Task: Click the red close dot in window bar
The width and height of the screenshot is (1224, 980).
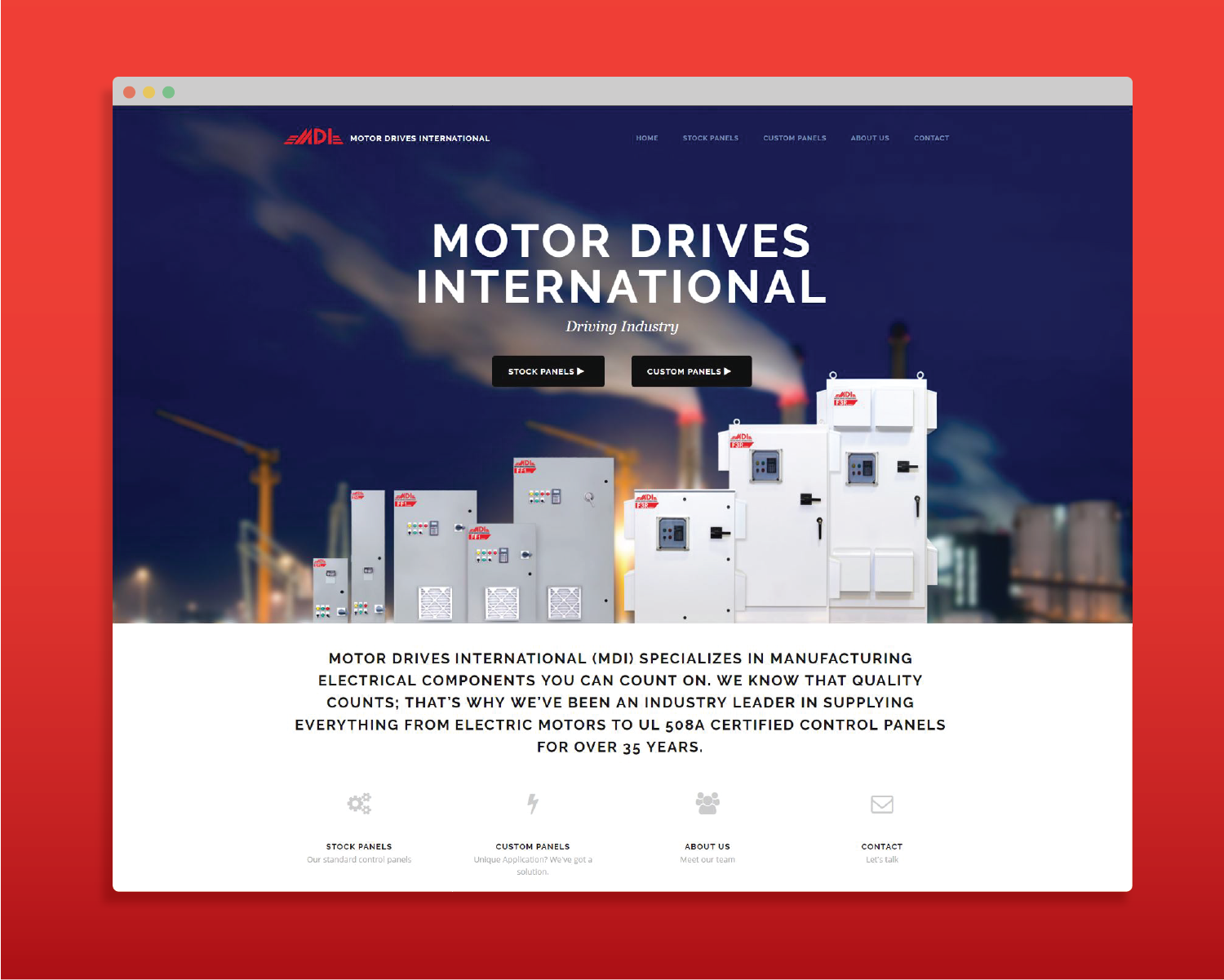Action: (129, 92)
